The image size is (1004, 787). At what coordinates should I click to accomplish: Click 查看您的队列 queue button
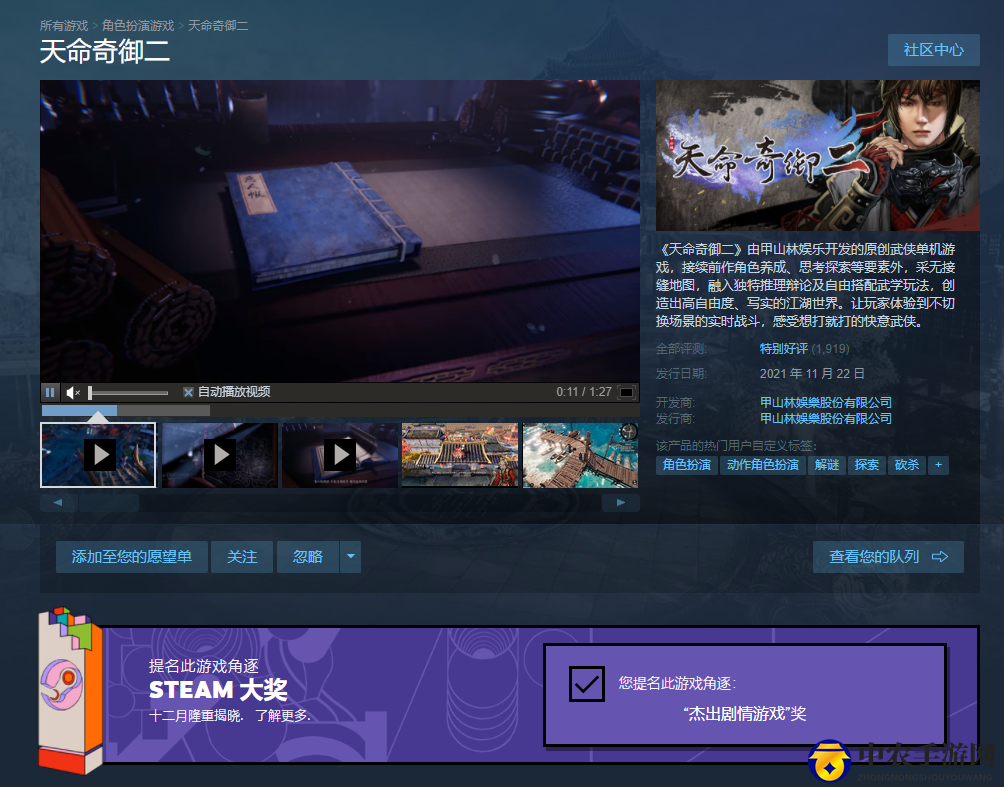(888, 557)
